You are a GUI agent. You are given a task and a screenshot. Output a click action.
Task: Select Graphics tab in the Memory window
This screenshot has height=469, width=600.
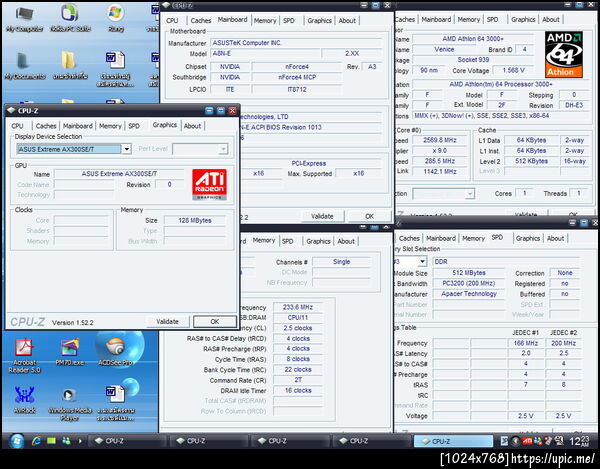click(x=318, y=241)
